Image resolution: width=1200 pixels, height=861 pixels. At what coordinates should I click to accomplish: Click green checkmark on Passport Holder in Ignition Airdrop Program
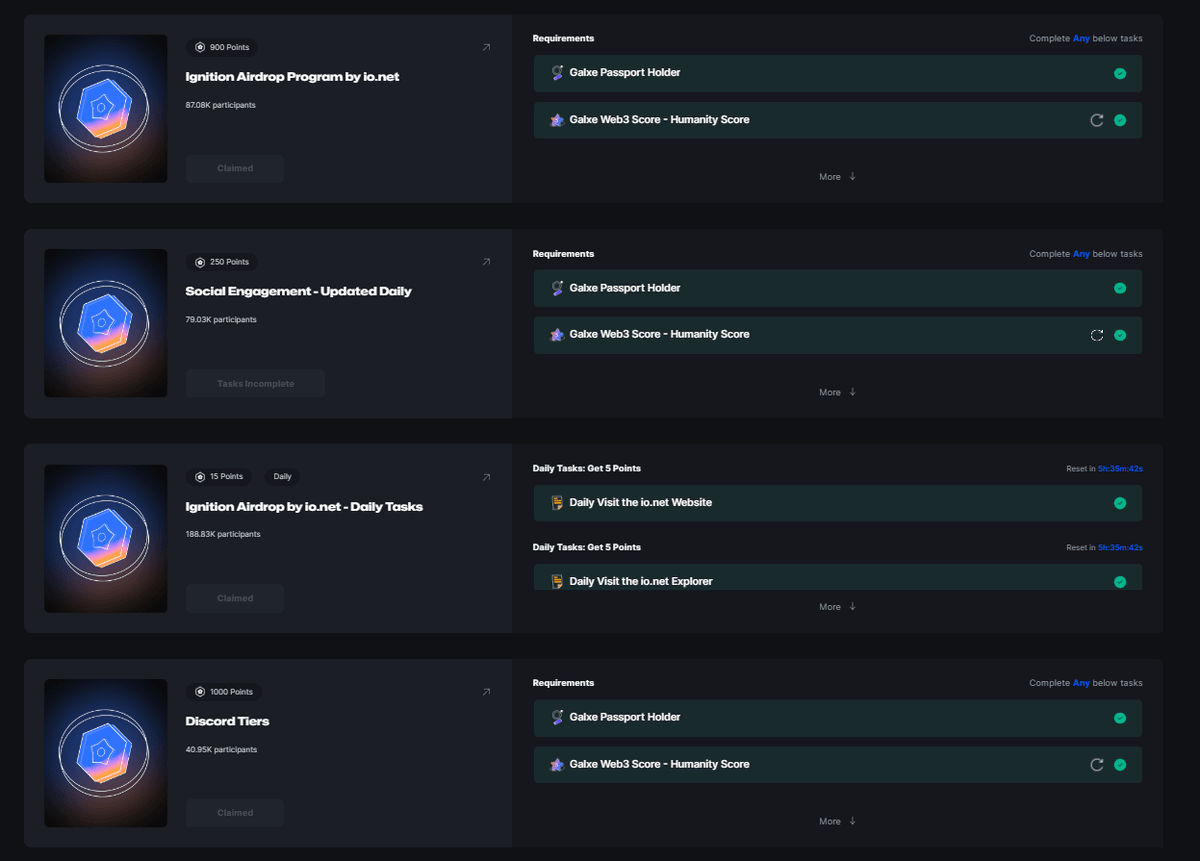(1120, 73)
